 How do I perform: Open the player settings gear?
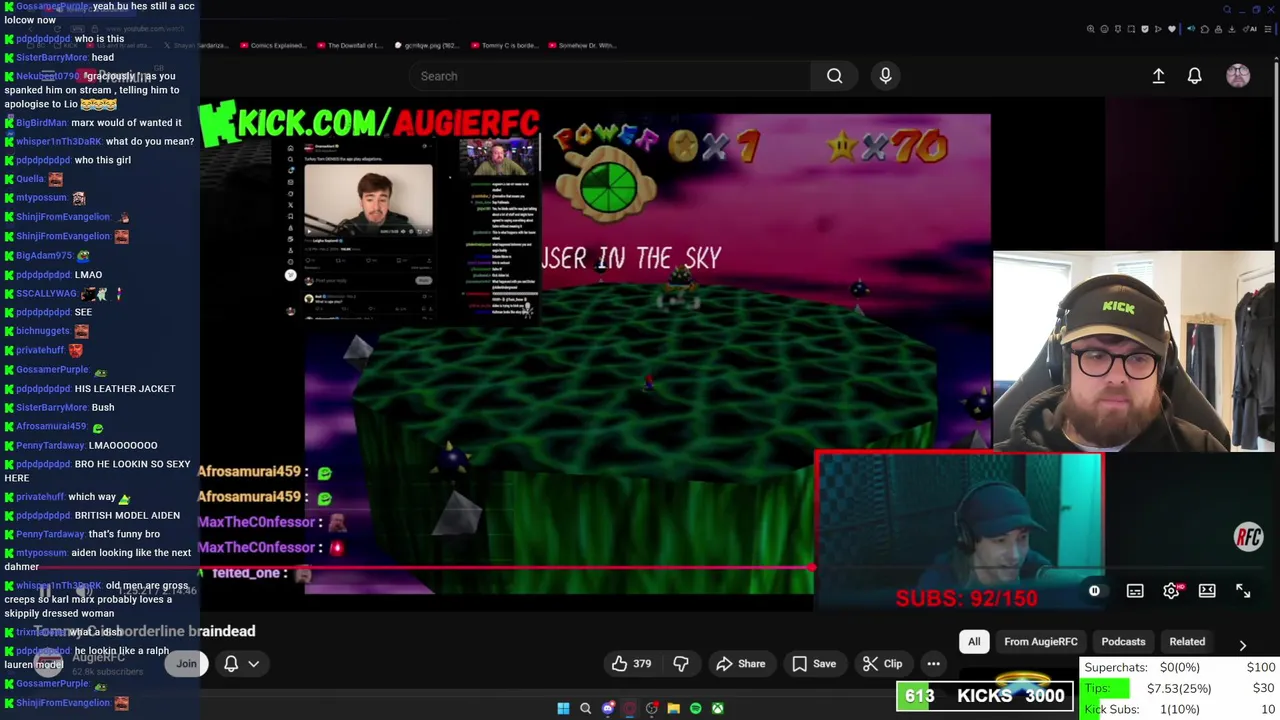(1171, 592)
